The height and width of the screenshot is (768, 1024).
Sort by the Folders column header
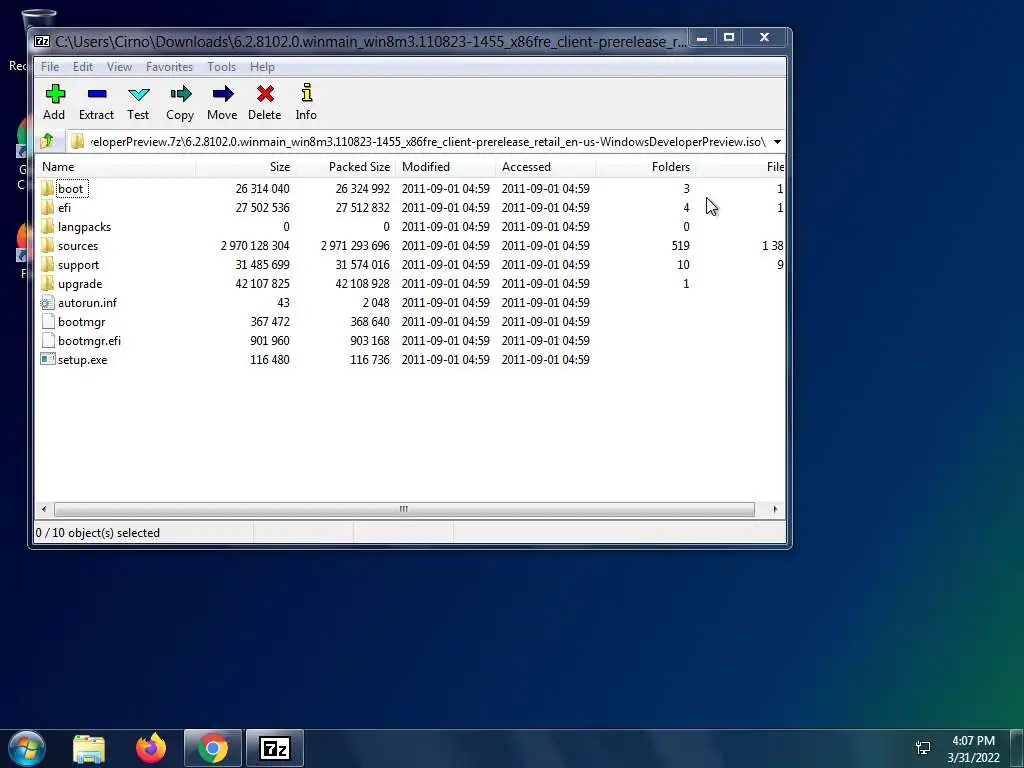[x=645, y=167]
